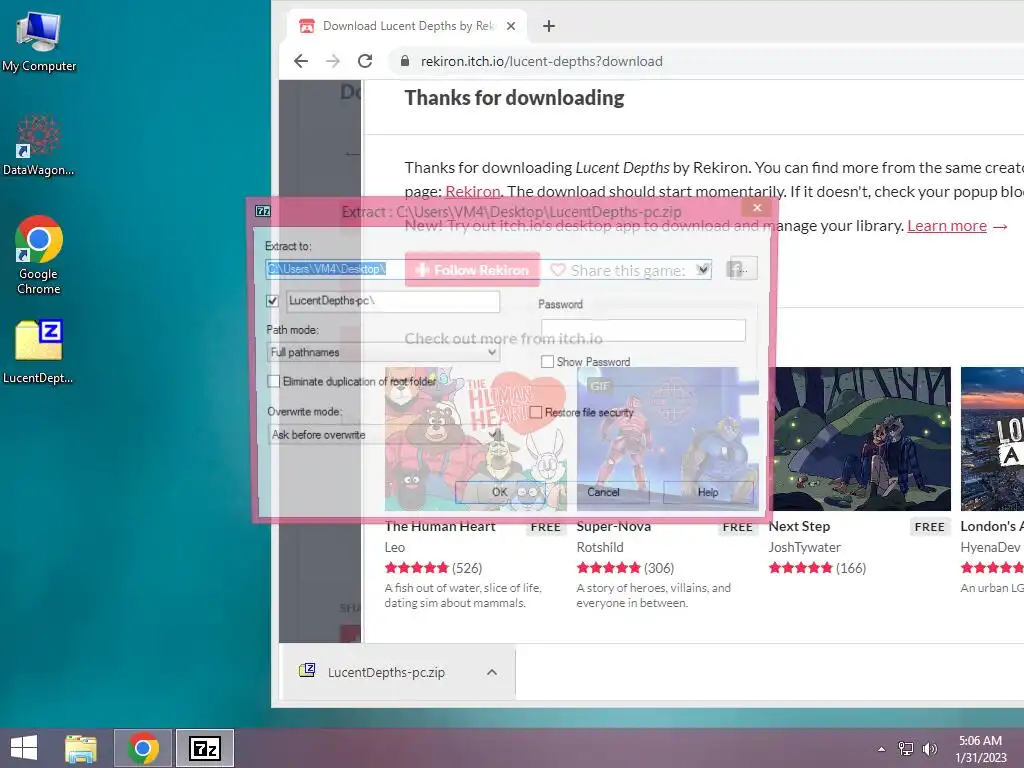Open File Explorer from the taskbar

(x=81, y=748)
